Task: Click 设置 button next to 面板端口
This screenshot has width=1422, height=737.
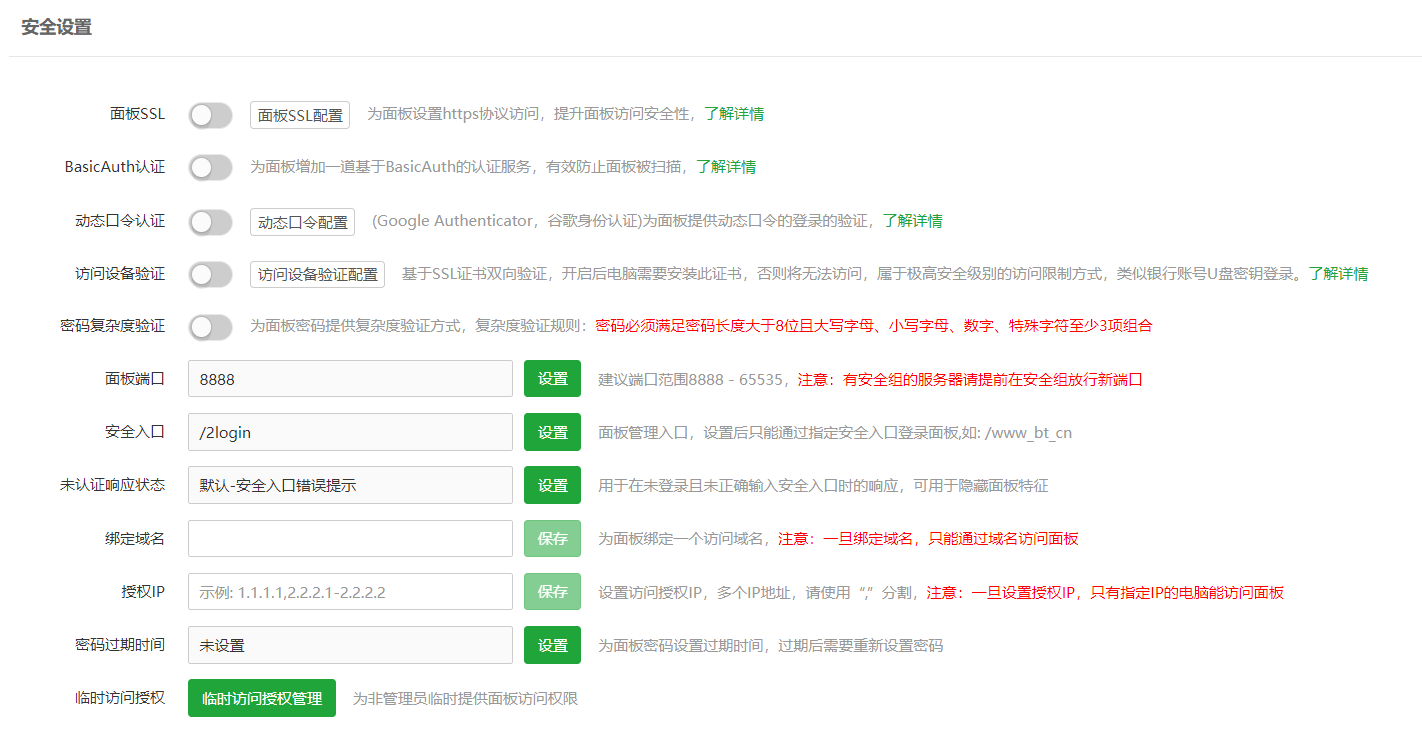Action: click(x=552, y=379)
